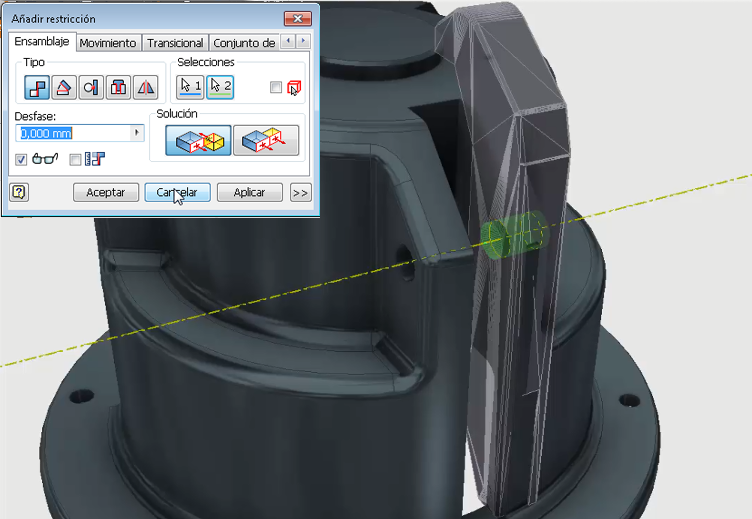Activate second selection button 2

(220, 87)
